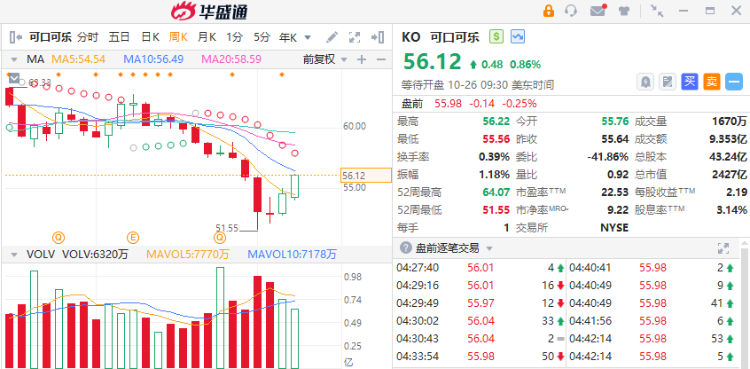Switch to 5分 five-minute chart

(262, 37)
